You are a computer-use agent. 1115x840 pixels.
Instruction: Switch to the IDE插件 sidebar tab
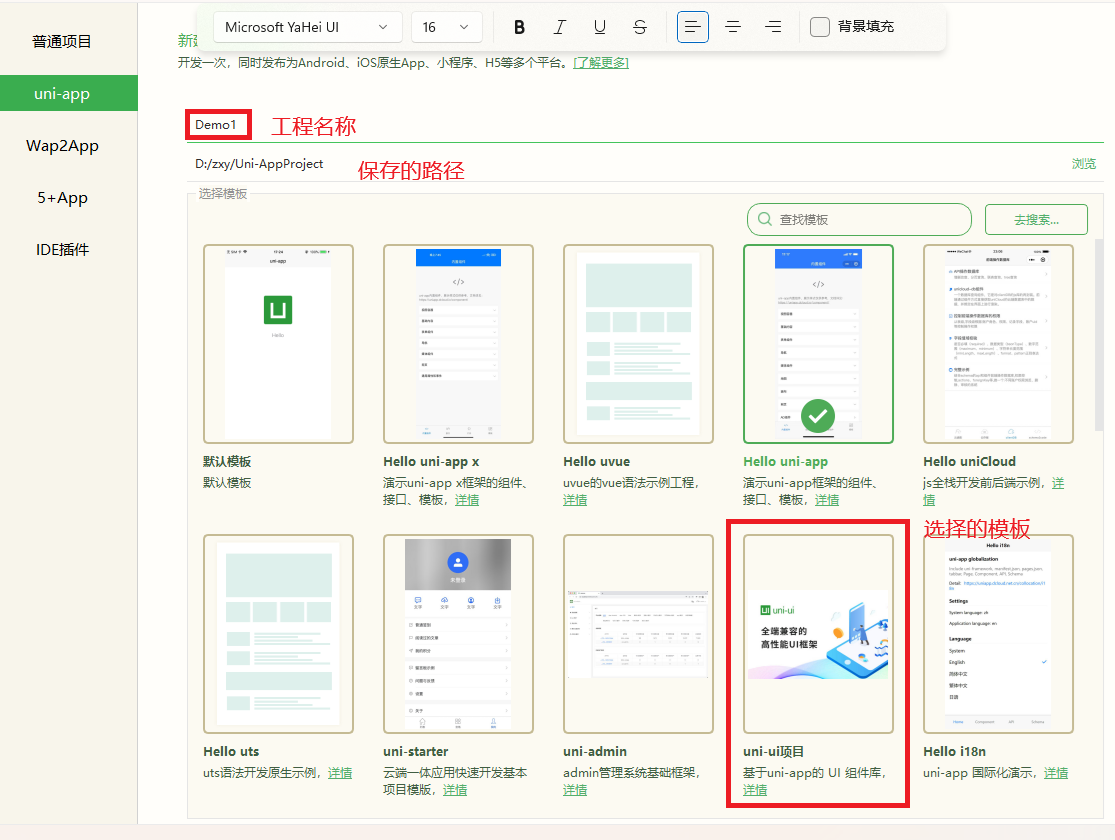click(x=63, y=249)
